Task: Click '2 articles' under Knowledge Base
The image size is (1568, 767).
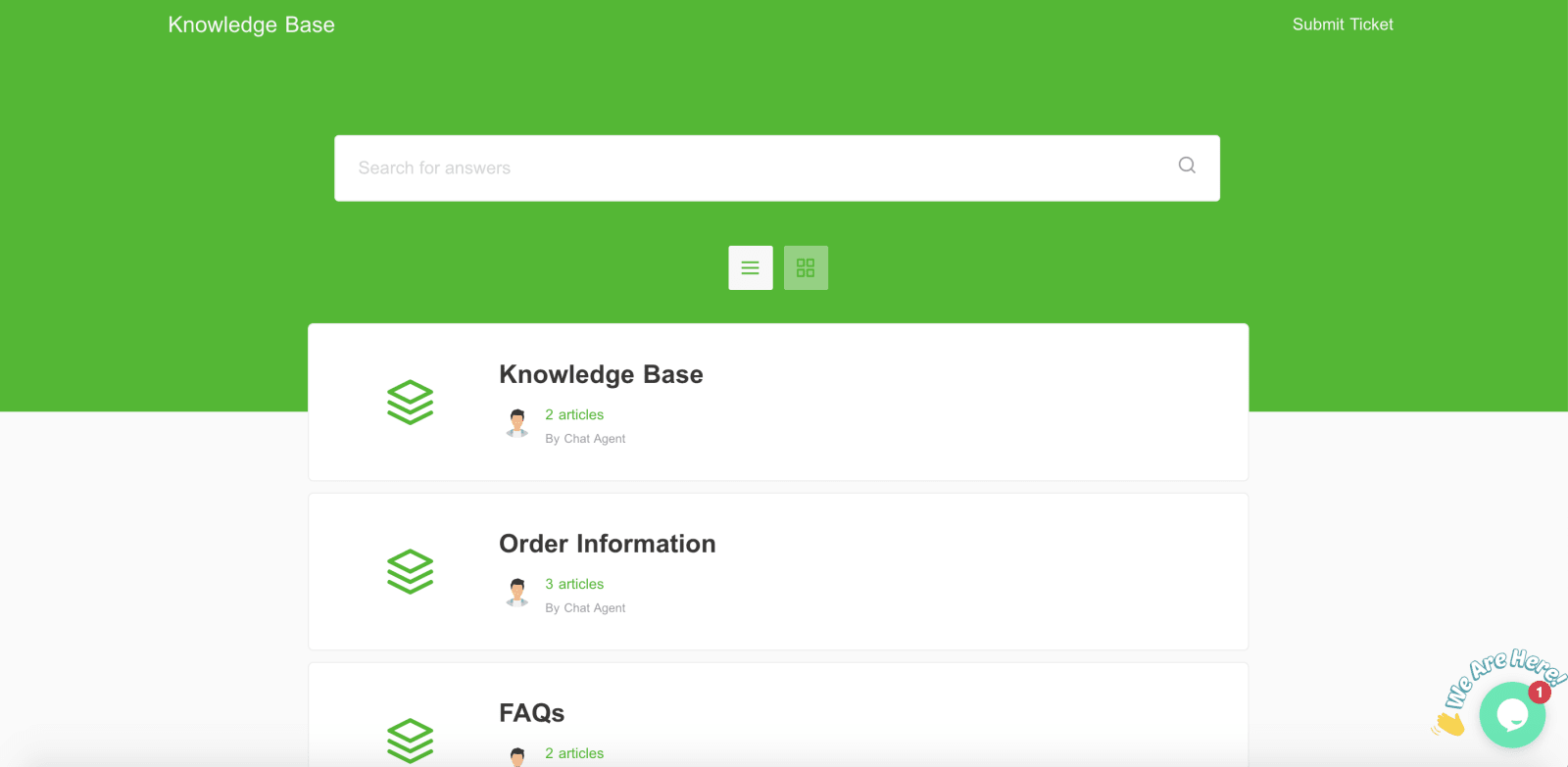Action: (x=574, y=415)
